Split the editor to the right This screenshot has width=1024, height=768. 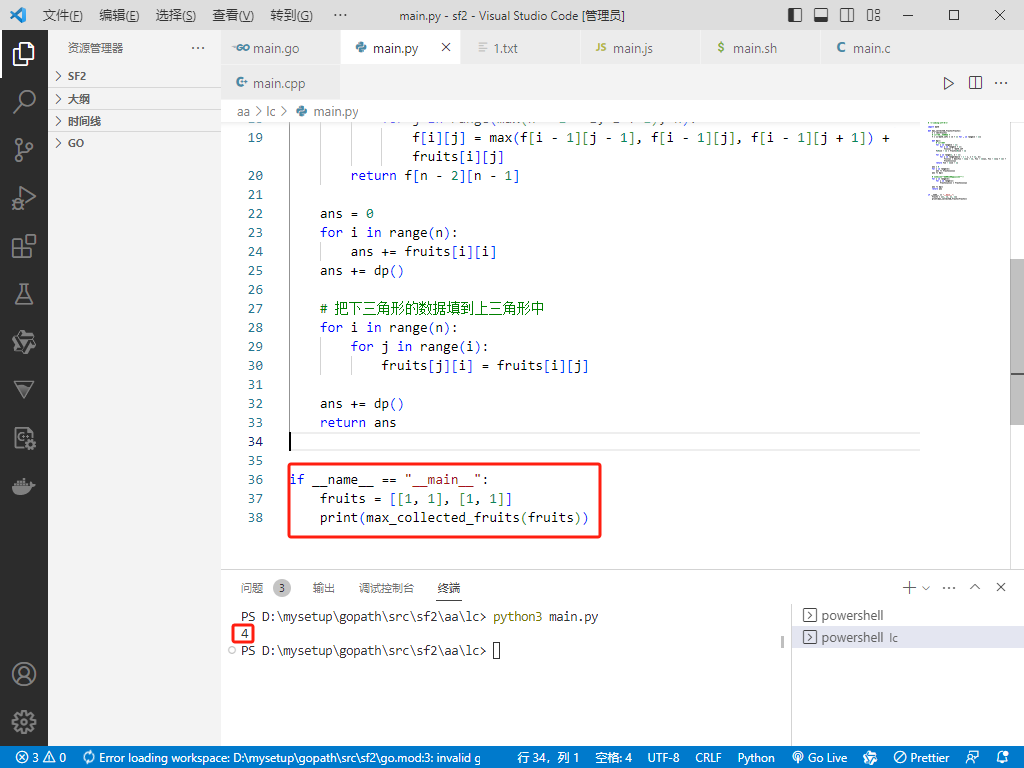[x=975, y=83]
